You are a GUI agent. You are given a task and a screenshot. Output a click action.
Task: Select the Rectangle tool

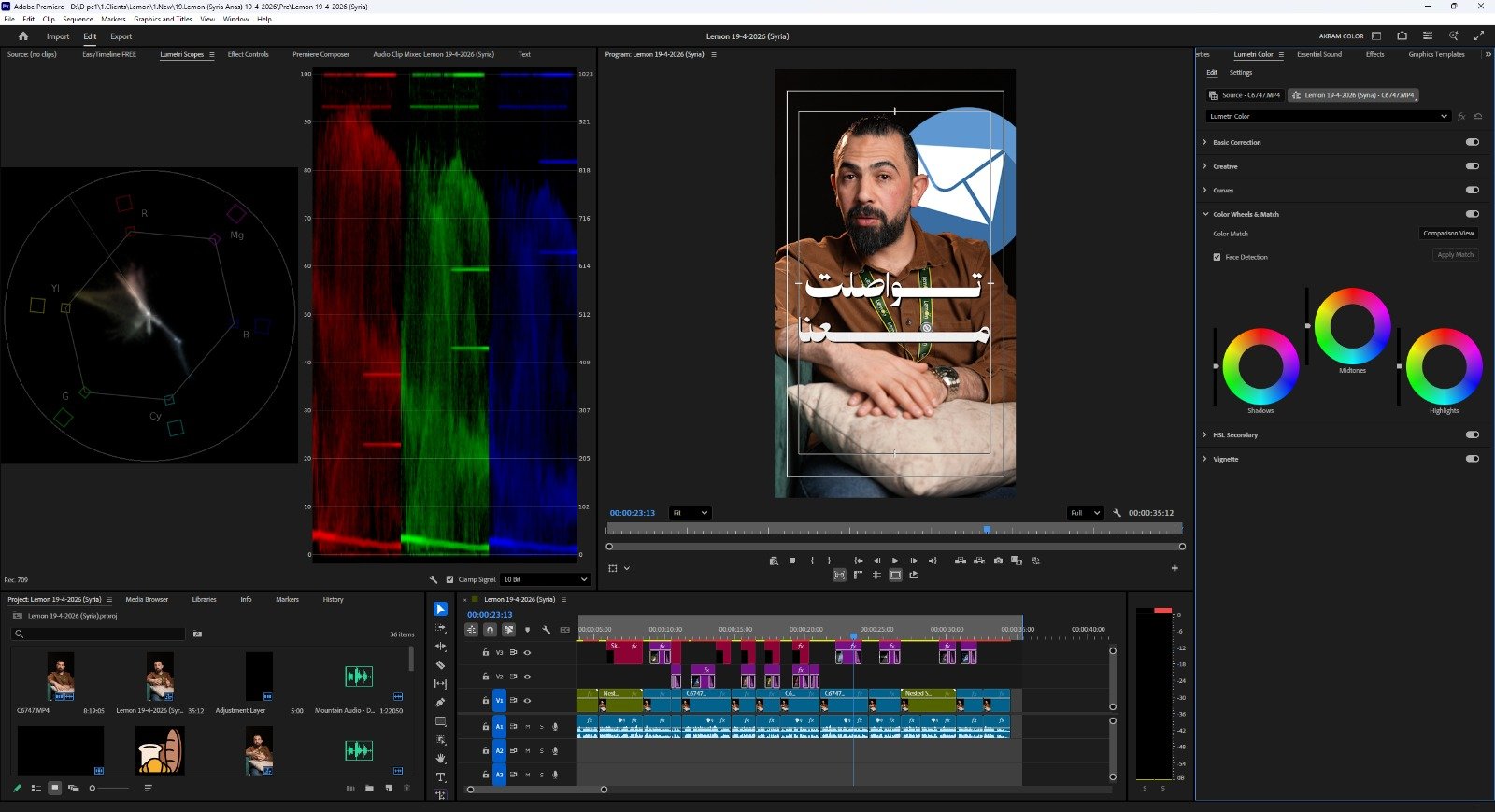440,721
